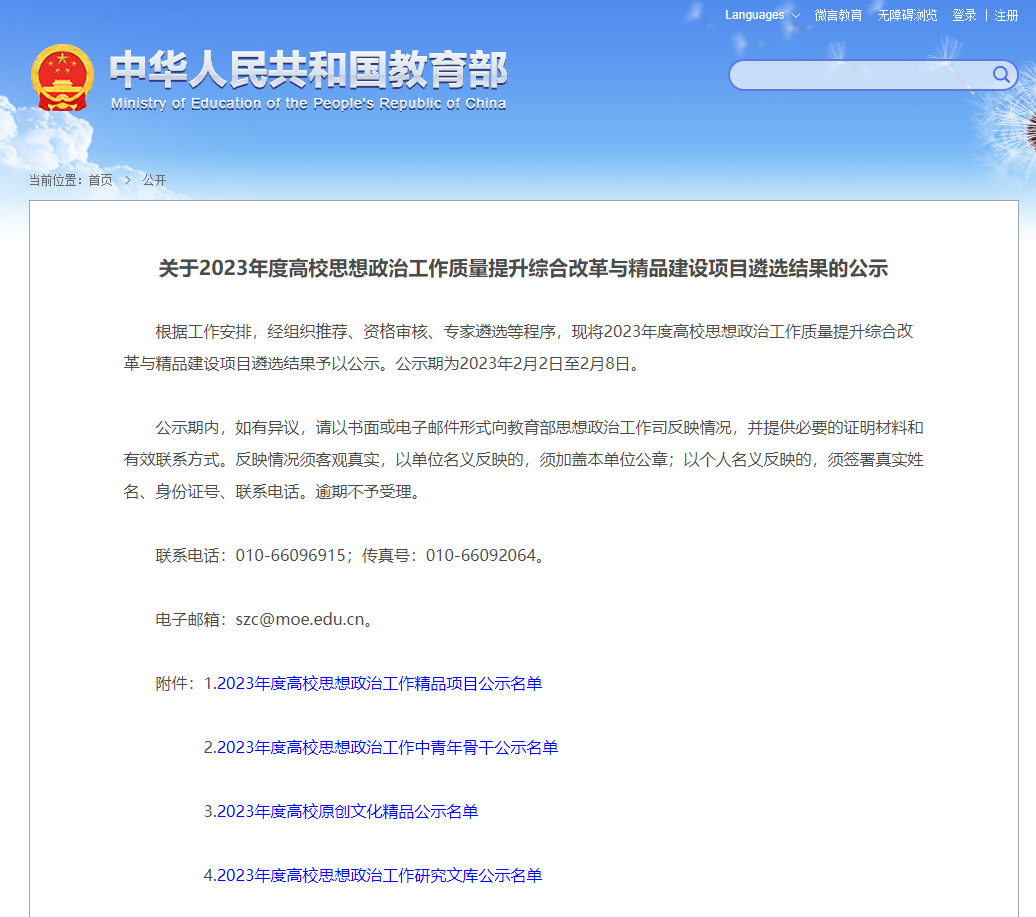The image size is (1036, 917).
Task: Expand the Languages dropdown arrow
Action: click(x=795, y=16)
